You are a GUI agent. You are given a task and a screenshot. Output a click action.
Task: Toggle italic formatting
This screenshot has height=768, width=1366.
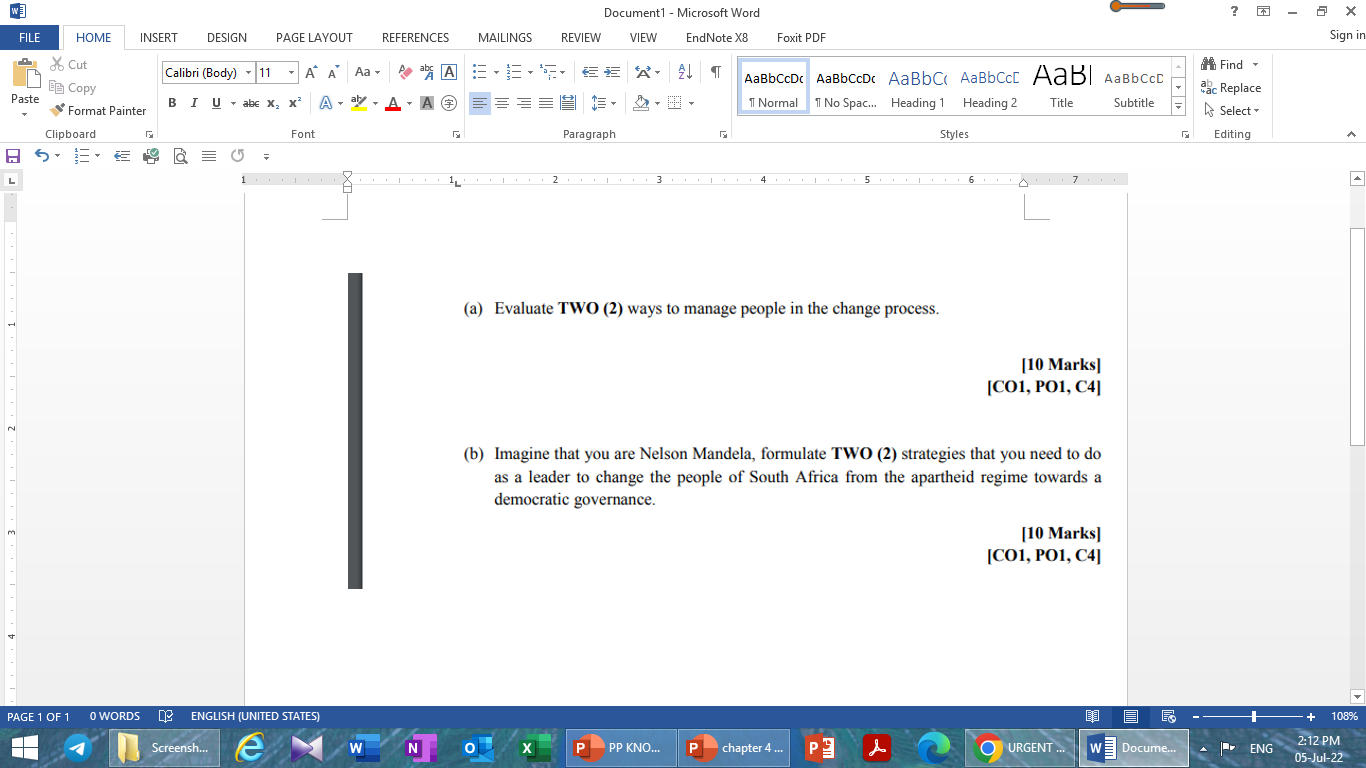(x=193, y=102)
